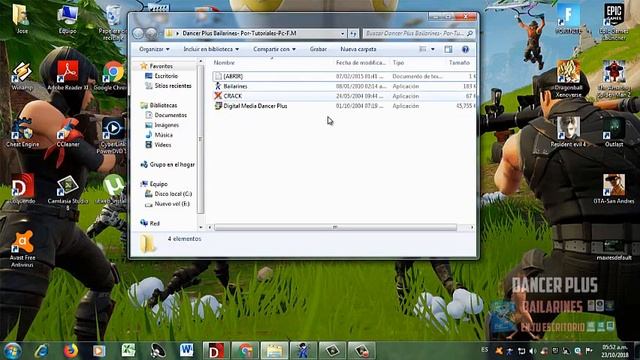Image resolution: width=640 pixels, height=360 pixels.
Task: Click the Explorer help question-mark icon
Action: [x=465, y=49]
